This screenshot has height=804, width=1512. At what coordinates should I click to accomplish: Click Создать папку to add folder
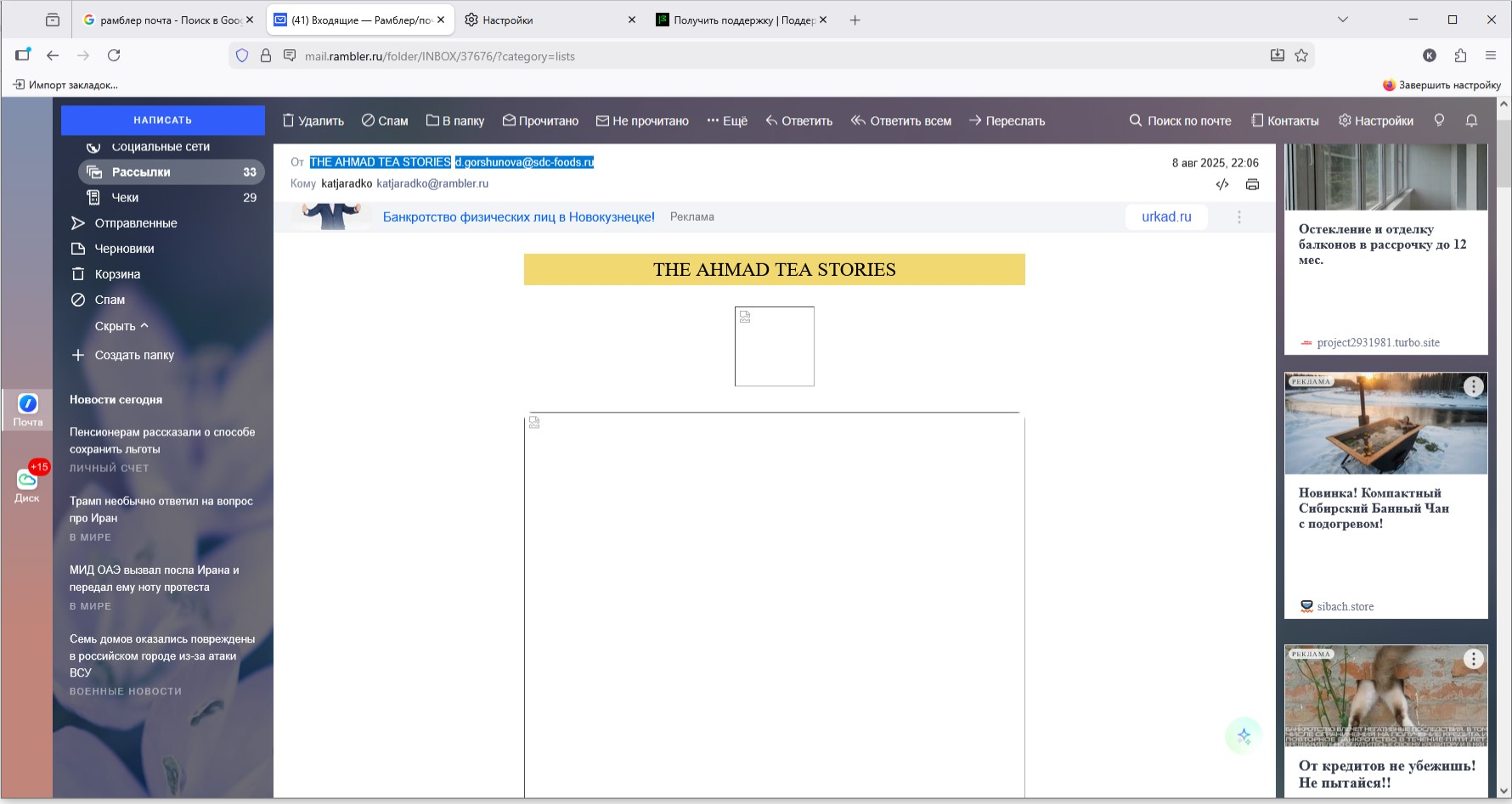[x=124, y=355]
